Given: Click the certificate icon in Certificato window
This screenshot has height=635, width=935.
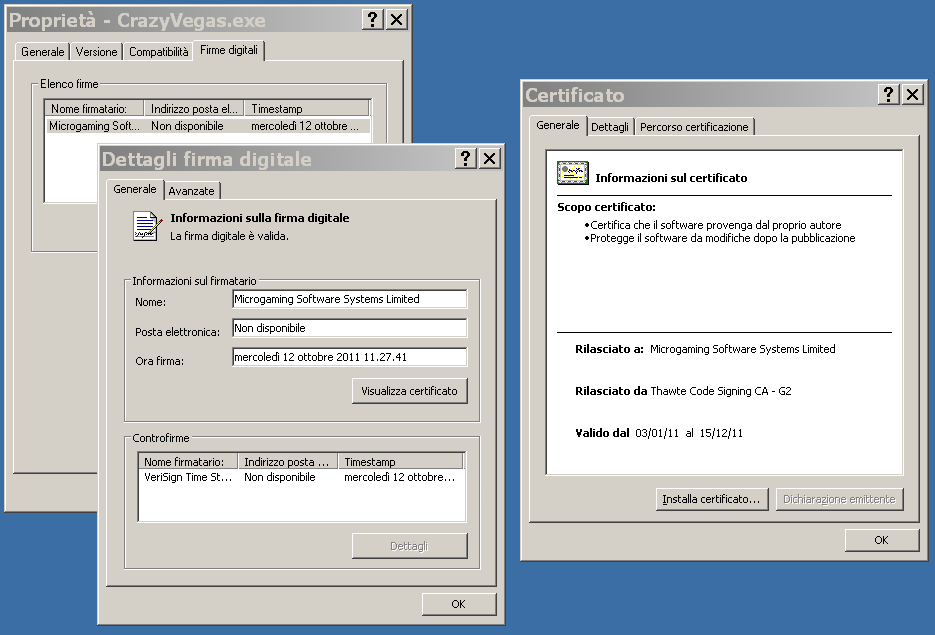Looking at the screenshot, I should point(572,173).
